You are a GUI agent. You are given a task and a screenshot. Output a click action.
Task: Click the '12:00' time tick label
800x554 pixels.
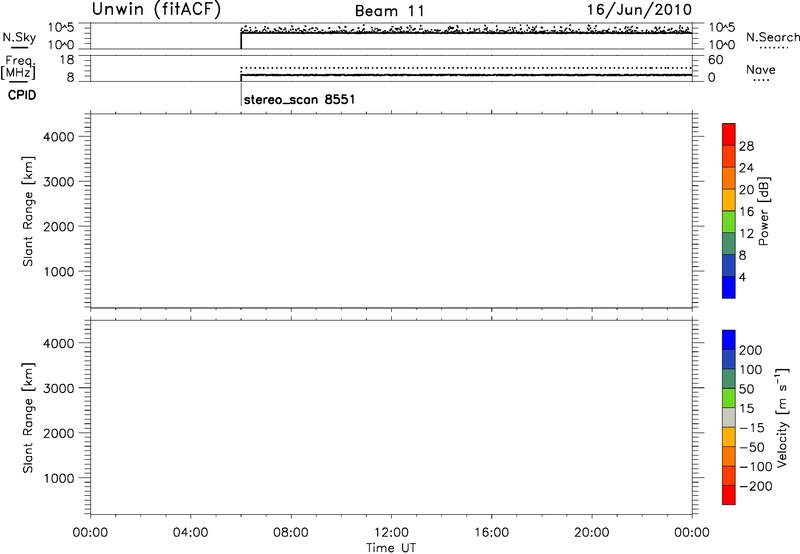pos(391,533)
